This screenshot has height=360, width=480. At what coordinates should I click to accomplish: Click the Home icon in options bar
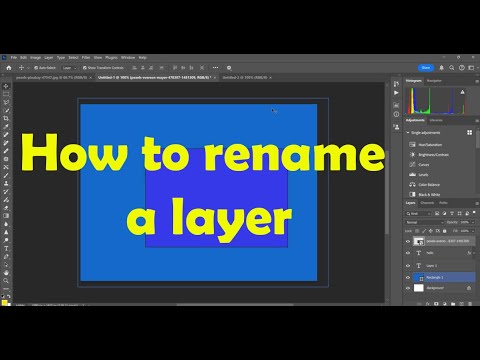click(x=9, y=68)
